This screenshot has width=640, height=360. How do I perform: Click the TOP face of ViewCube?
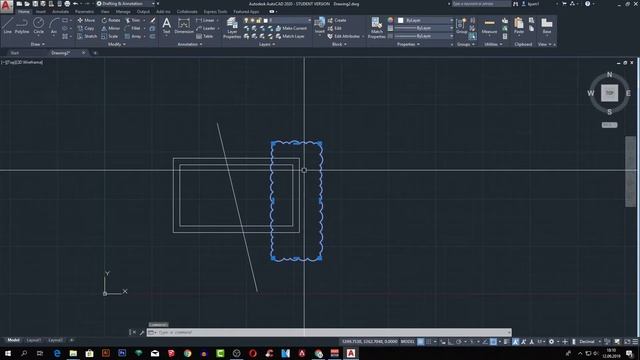tap(609, 93)
